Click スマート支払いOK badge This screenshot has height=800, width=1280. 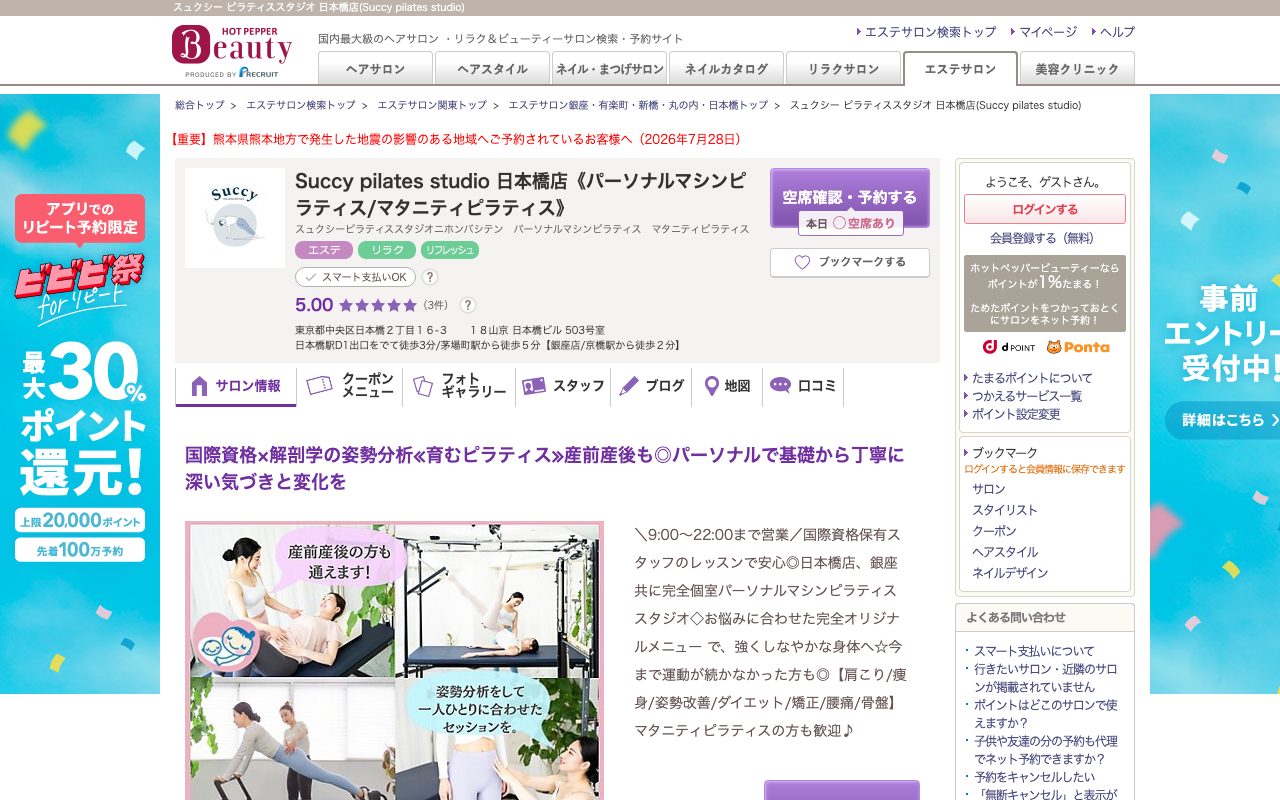(x=355, y=277)
